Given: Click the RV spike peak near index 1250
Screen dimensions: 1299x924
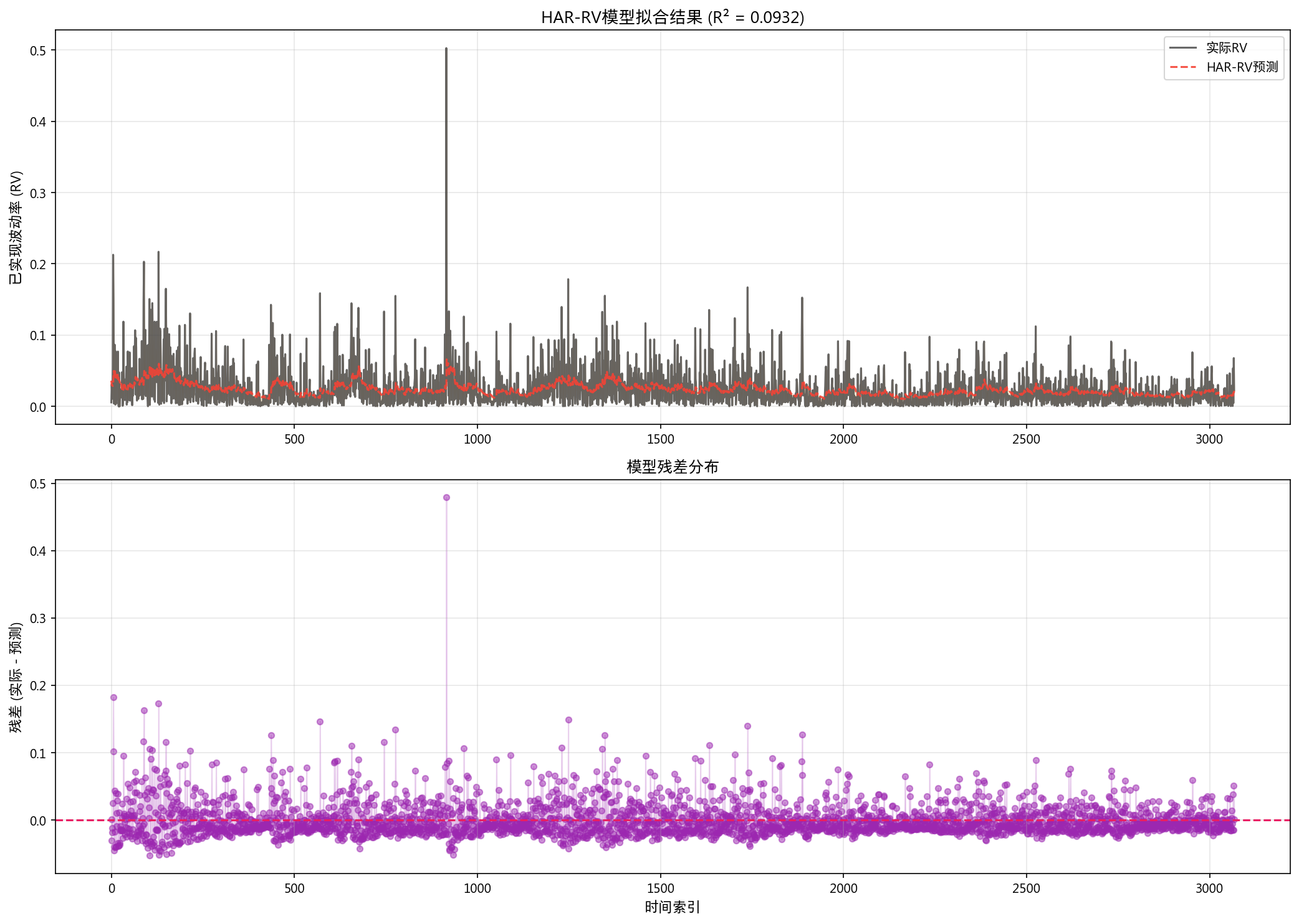Looking at the screenshot, I should coord(568,280).
